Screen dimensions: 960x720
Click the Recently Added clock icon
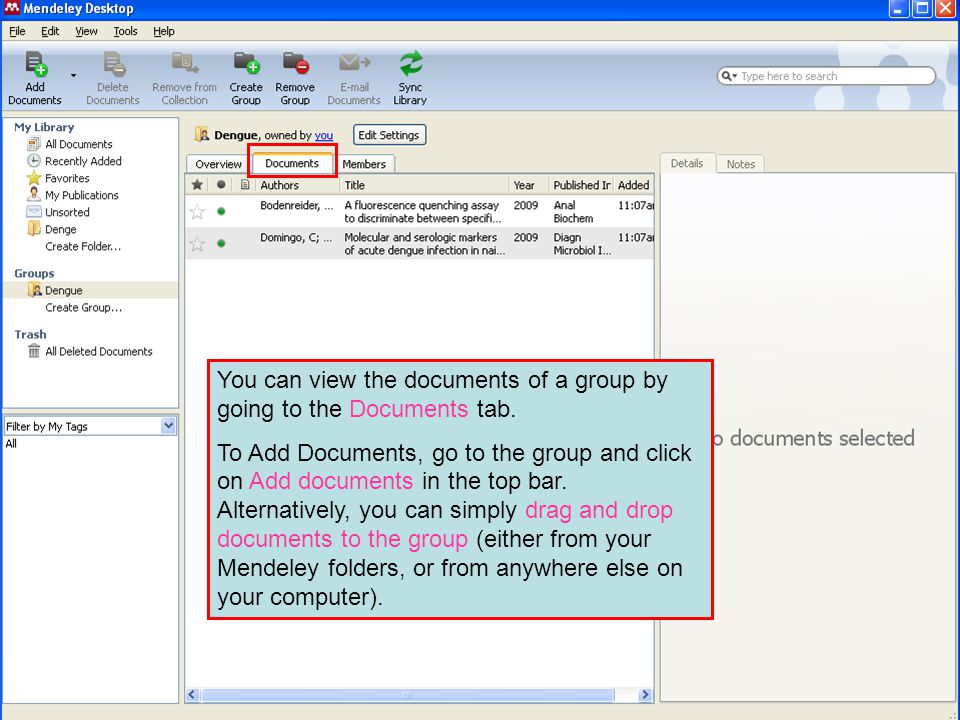(x=34, y=161)
